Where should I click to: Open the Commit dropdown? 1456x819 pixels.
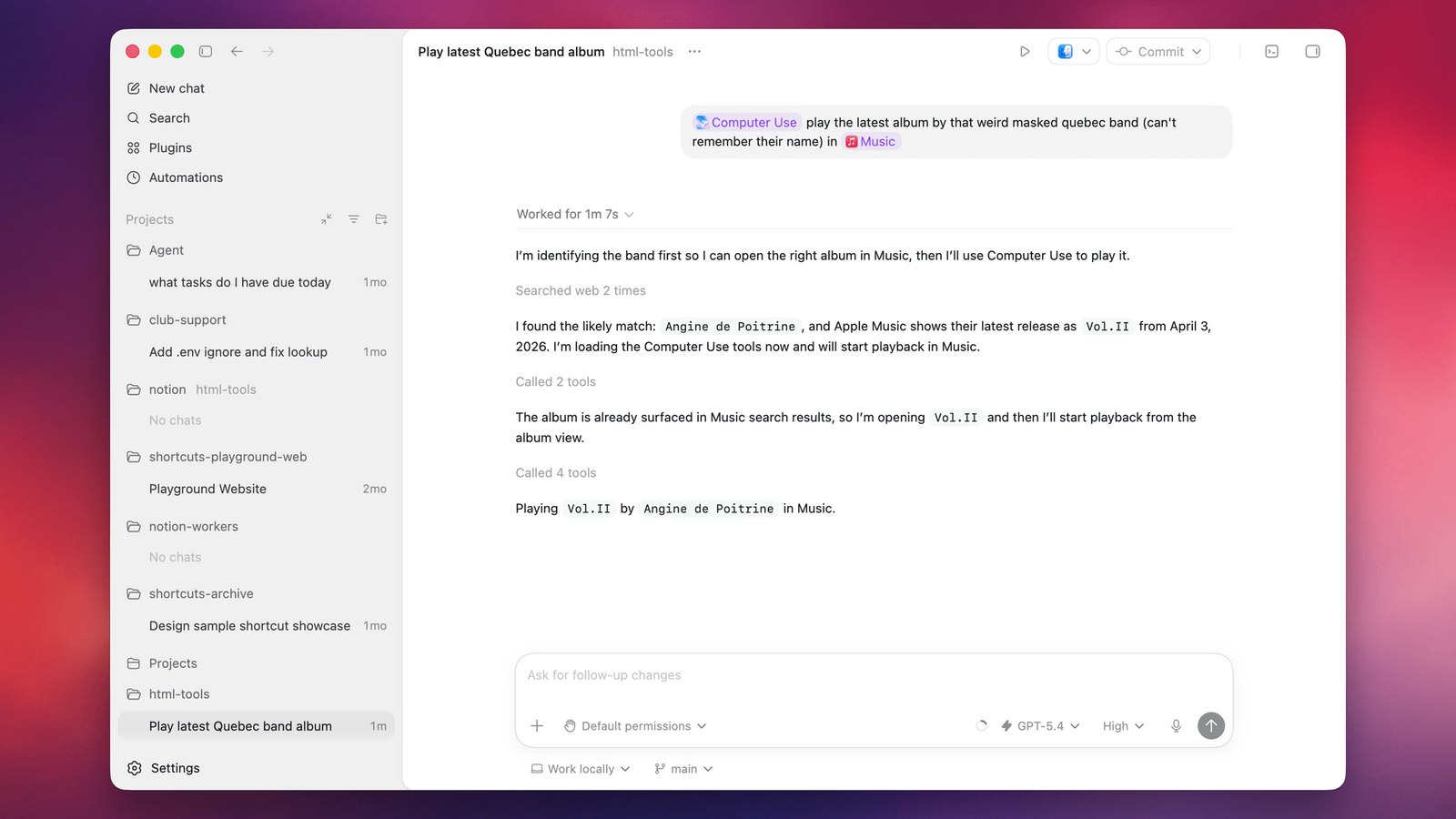pos(1158,52)
